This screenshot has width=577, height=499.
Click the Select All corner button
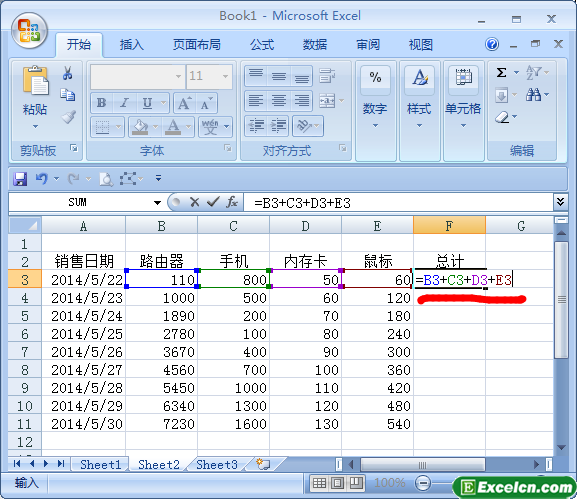coord(25,225)
